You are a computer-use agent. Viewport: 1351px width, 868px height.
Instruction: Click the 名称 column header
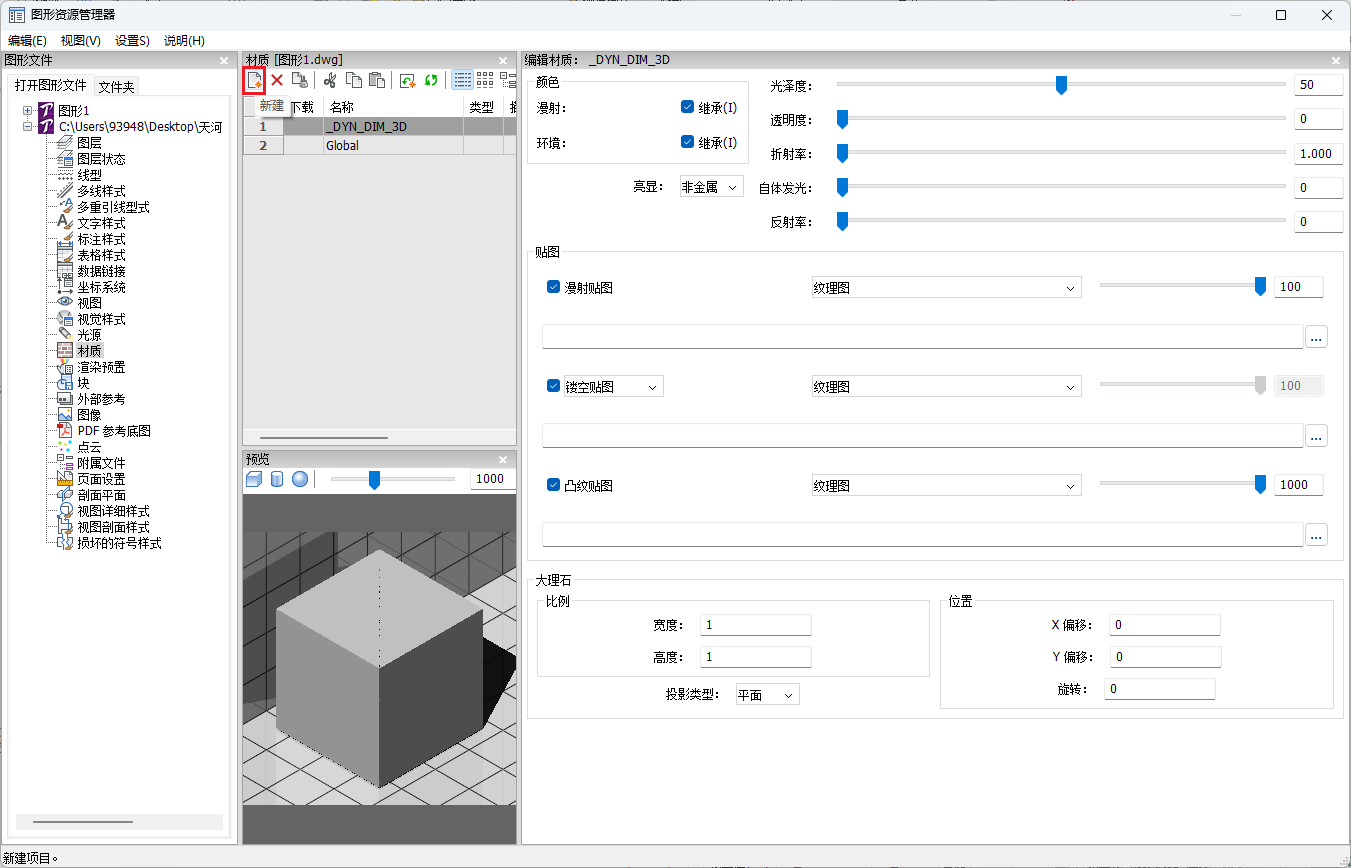[x=393, y=107]
